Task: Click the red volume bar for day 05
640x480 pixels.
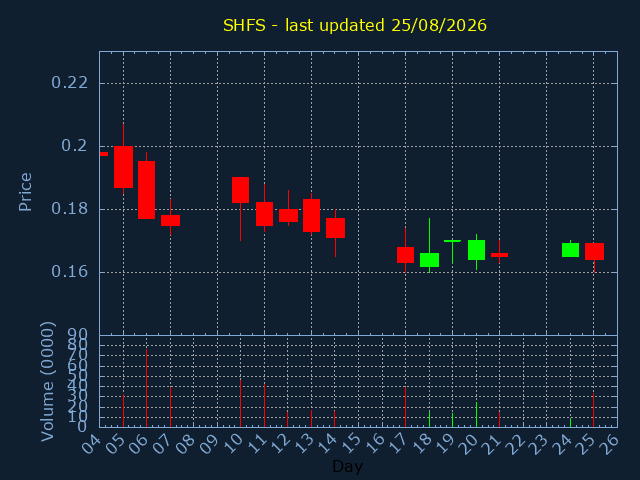Action: pos(123,411)
